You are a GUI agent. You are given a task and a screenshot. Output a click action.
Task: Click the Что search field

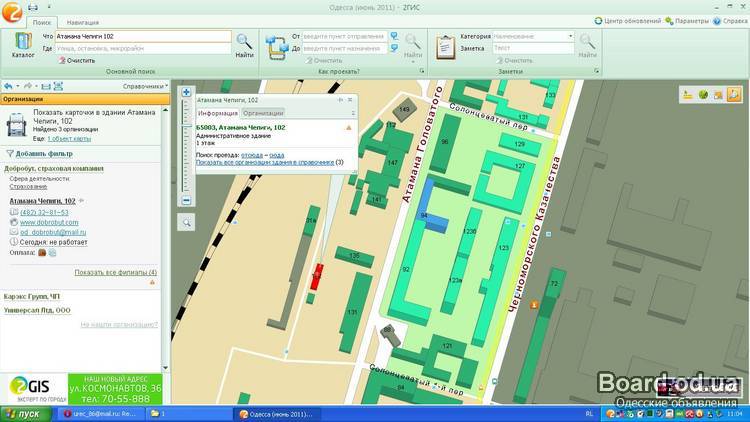[143, 36]
